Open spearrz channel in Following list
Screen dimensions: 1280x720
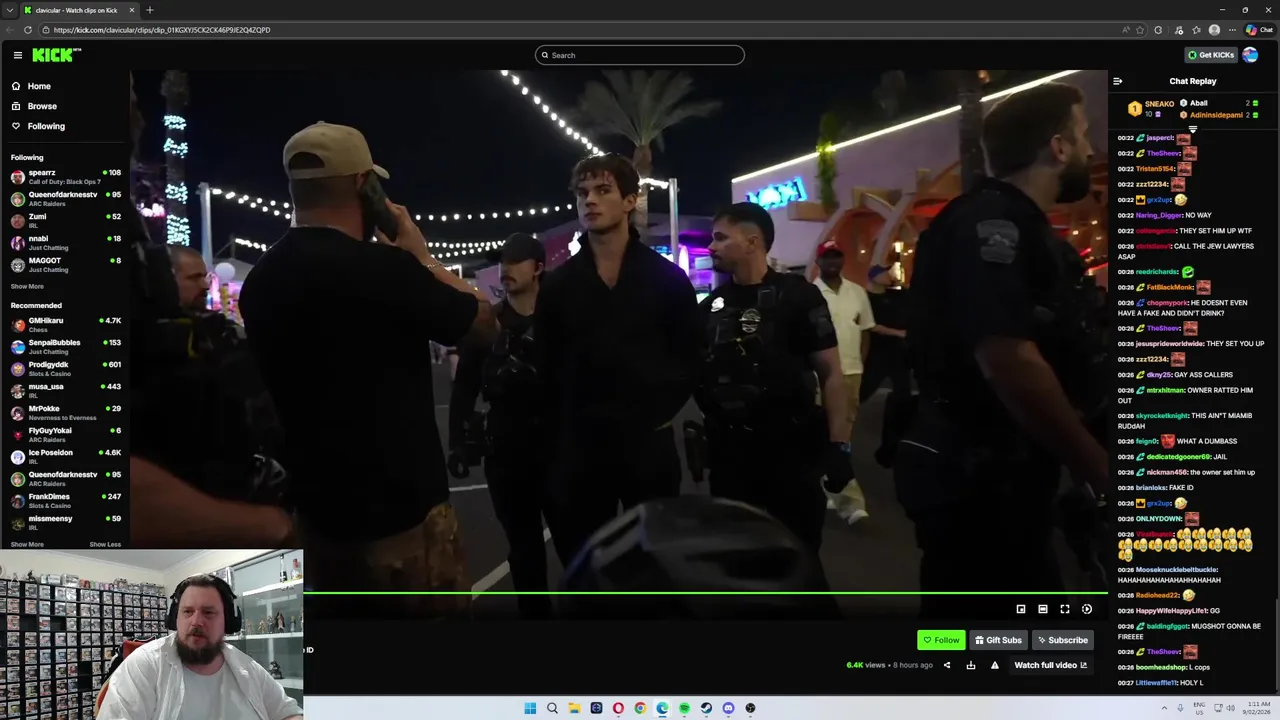(x=65, y=176)
